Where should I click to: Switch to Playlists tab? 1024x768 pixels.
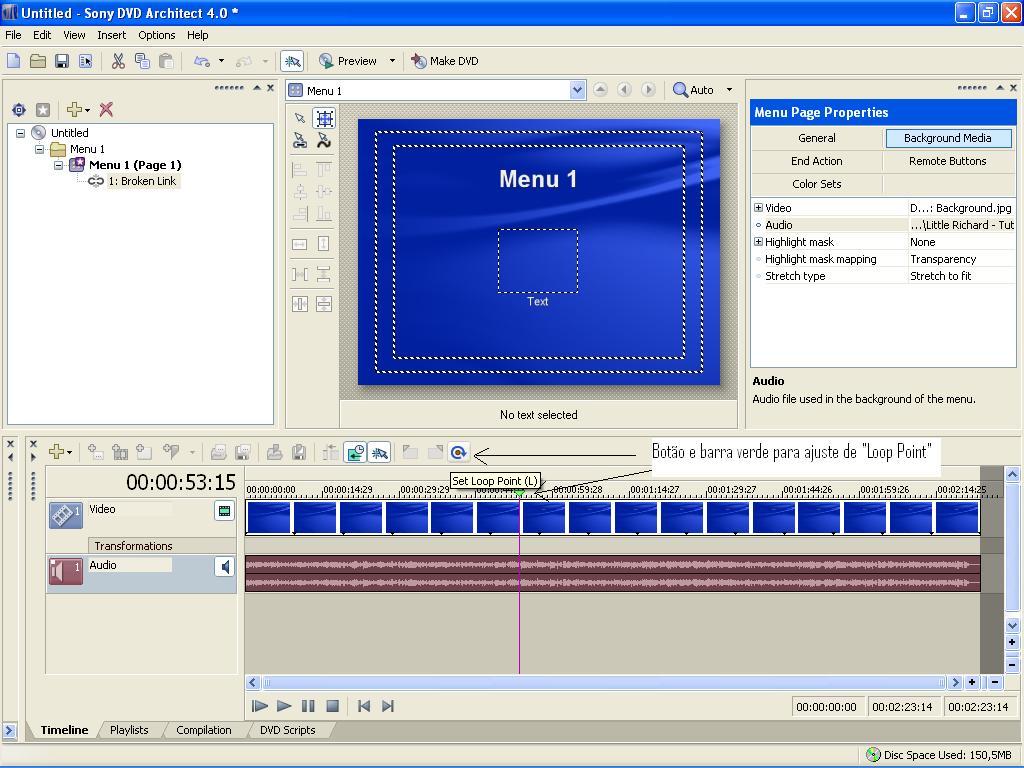pyautogui.click(x=129, y=729)
